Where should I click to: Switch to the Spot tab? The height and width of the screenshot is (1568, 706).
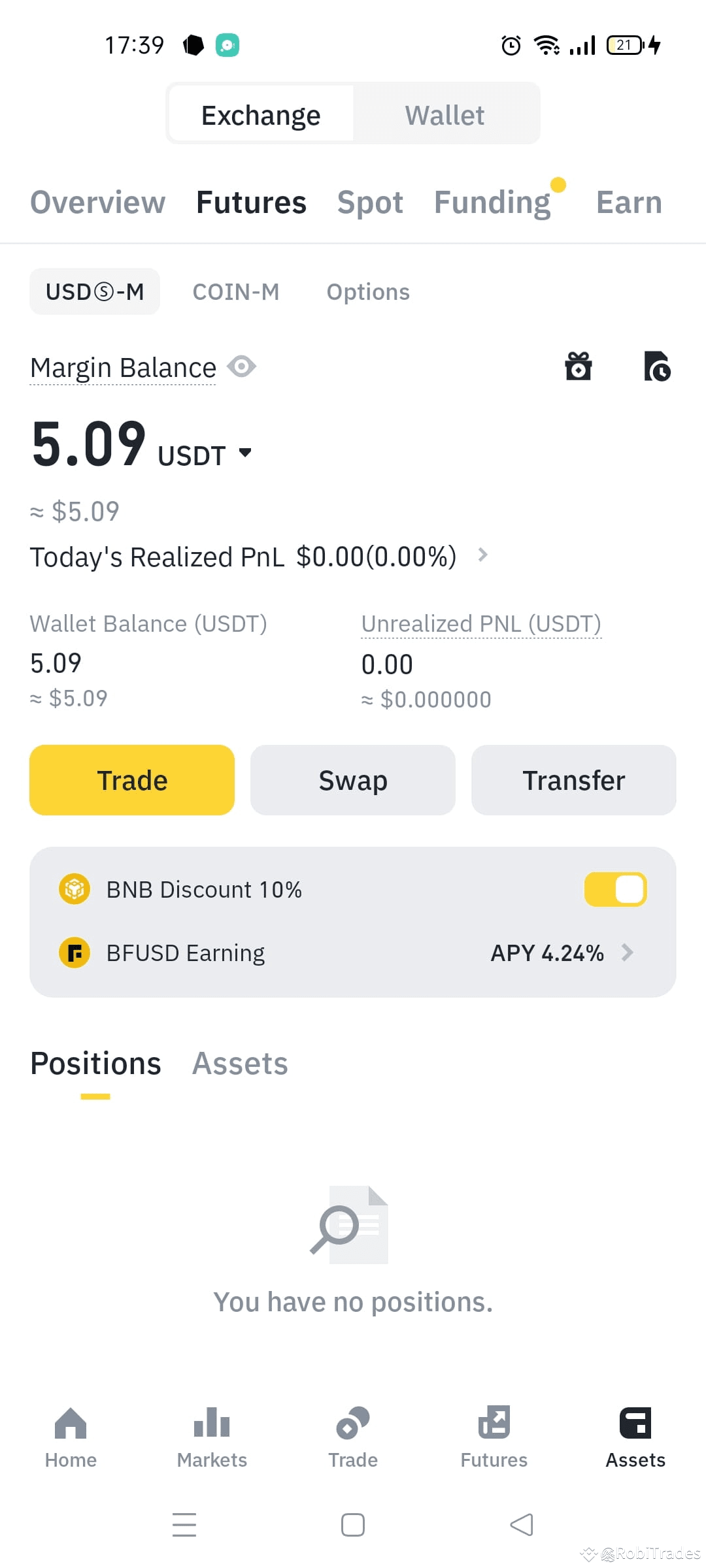pos(370,203)
